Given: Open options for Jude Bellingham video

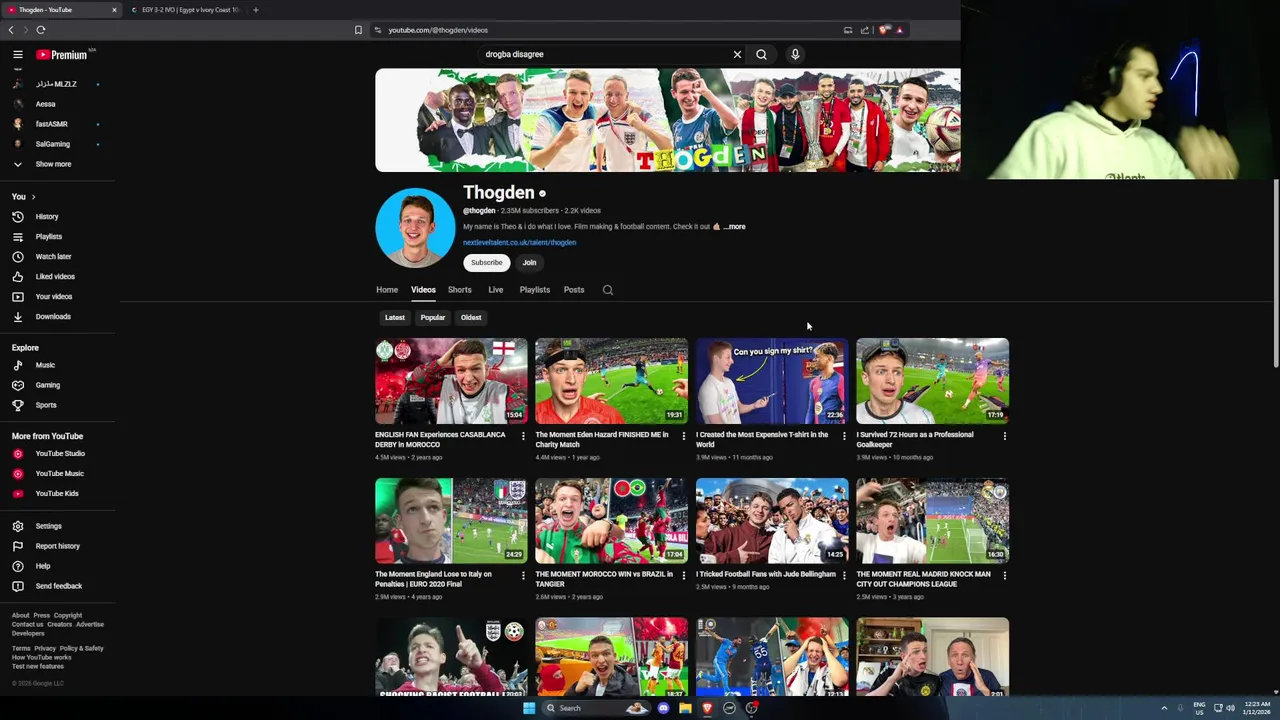Looking at the screenshot, I should [x=844, y=575].
